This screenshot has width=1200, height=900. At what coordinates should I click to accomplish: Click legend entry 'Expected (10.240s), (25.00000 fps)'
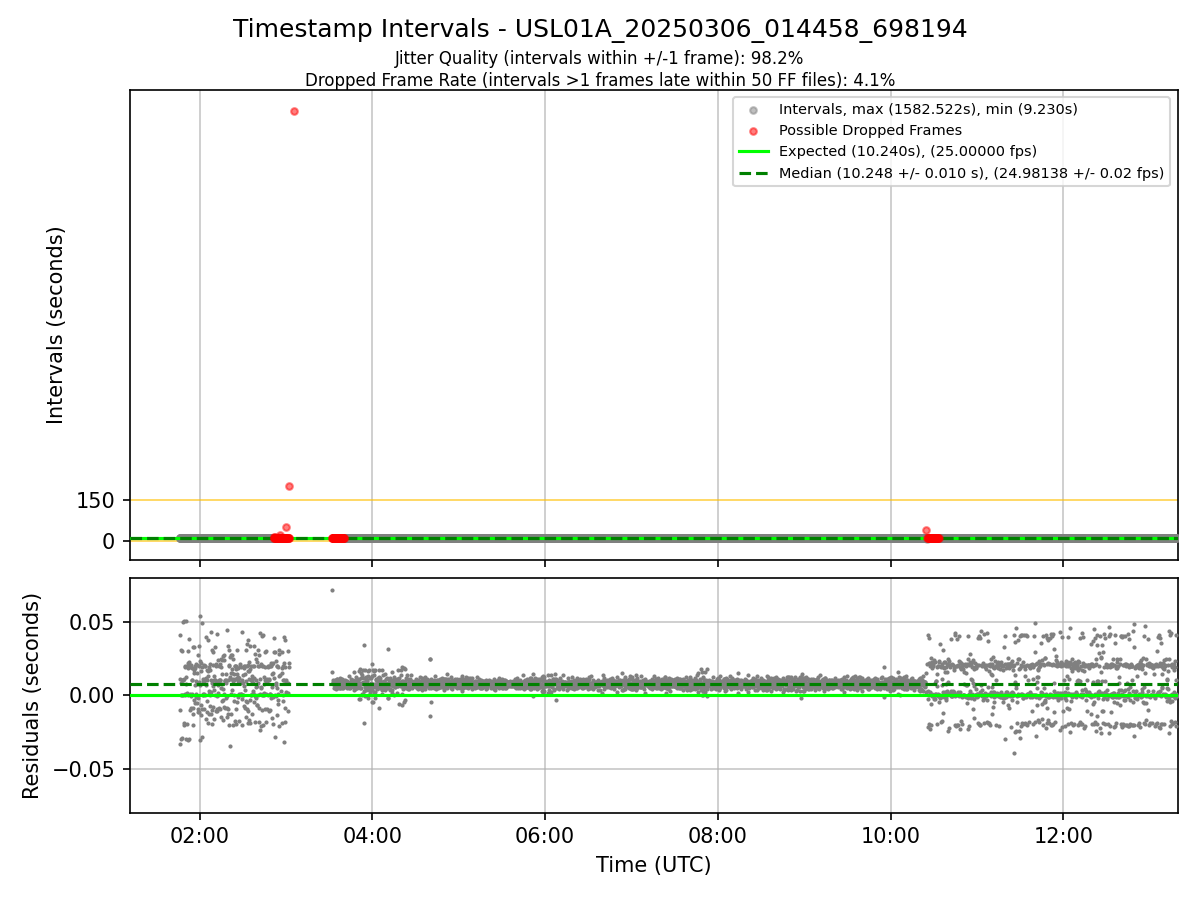pyautogui.click(x=907, y=151)
